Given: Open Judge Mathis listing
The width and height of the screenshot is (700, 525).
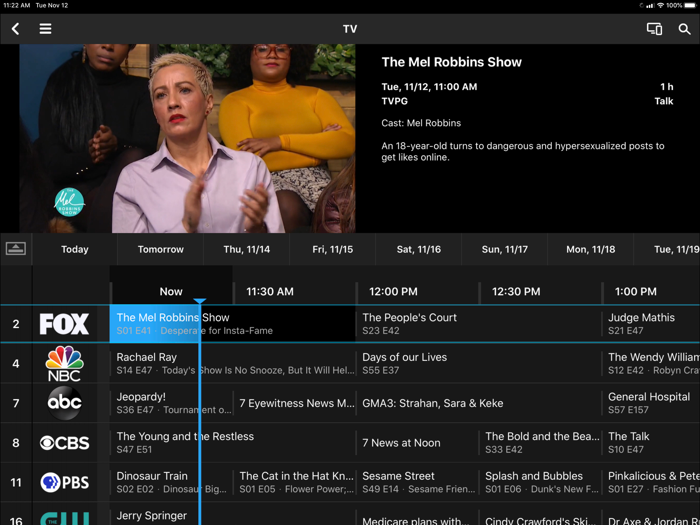Looking at the screenshot, I should (651, 324).
